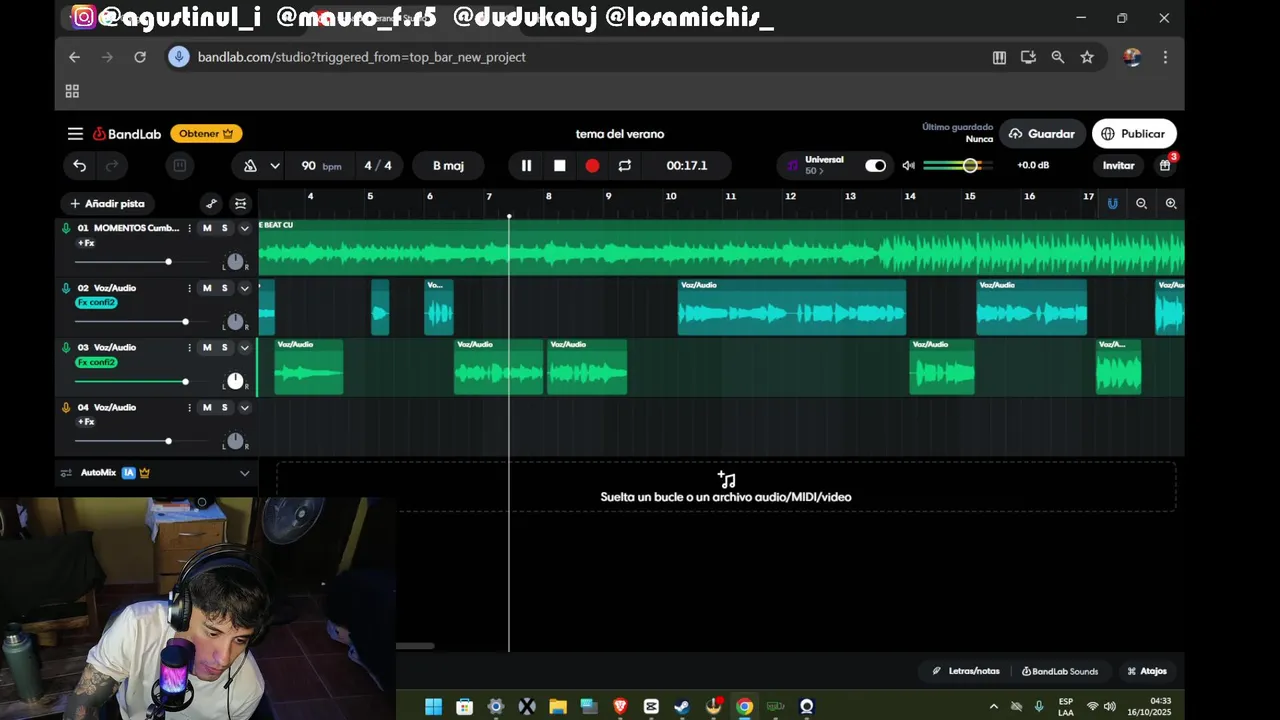Click the project title tema del verano
This screenshot has height=720, width=1280.
[x=620, y=134]
